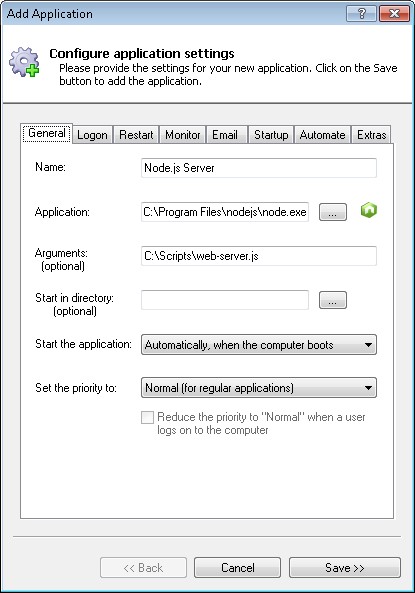Viewport: 415px width, 593px height.
Task: Click the Save button
Action: click(345, 568)
